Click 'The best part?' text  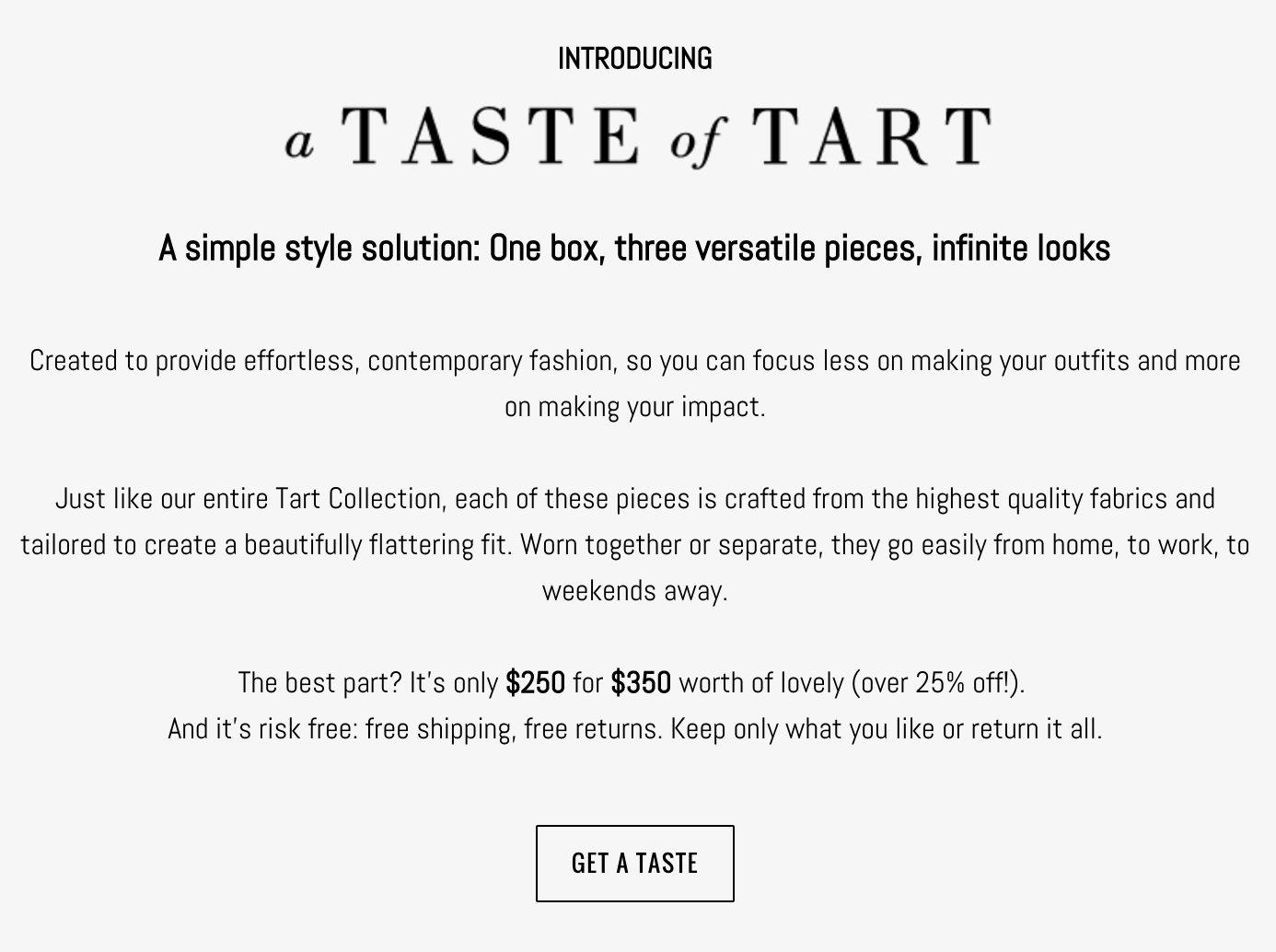[320, 682]
